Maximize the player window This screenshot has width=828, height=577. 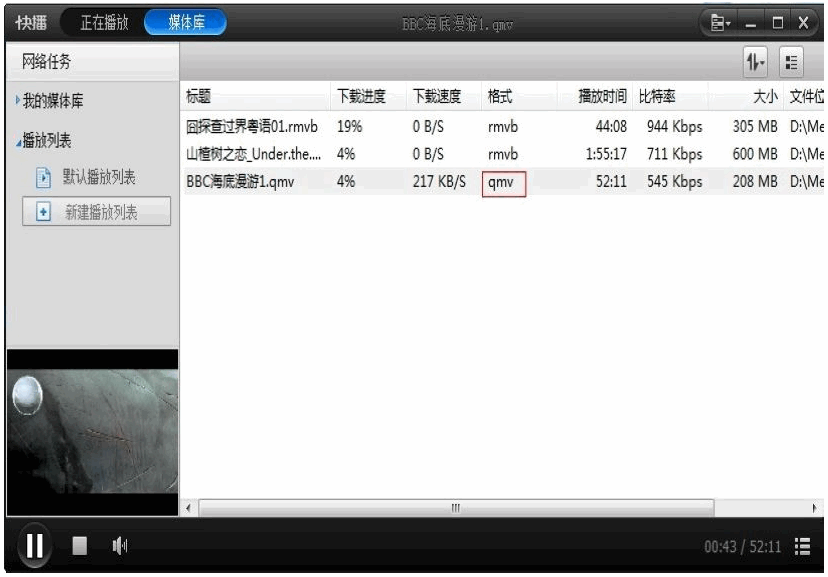pos(777,23)
